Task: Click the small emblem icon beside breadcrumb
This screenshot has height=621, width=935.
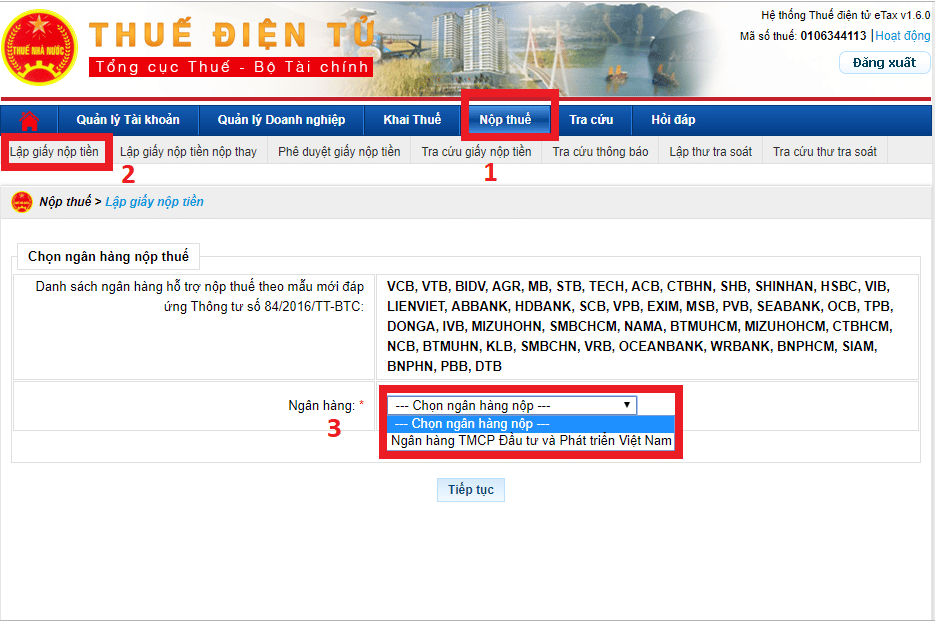Action: point(21,202)
